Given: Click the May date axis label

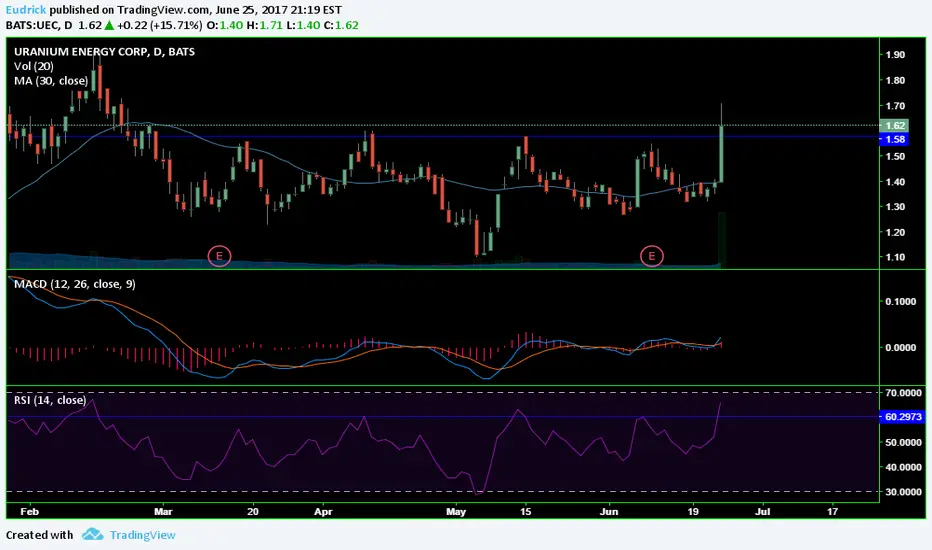Looking at the screenshot, I should (x=456, y=511).
